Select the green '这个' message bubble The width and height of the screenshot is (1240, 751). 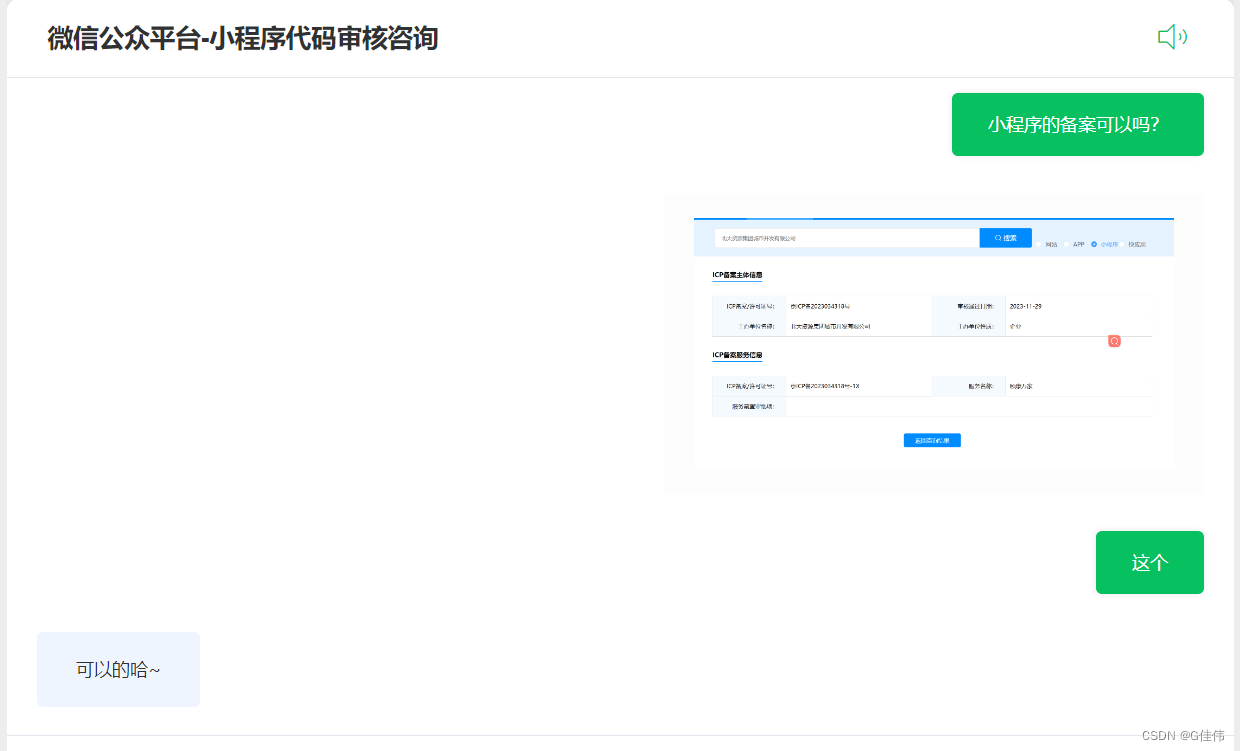(x=1150, y=563)
